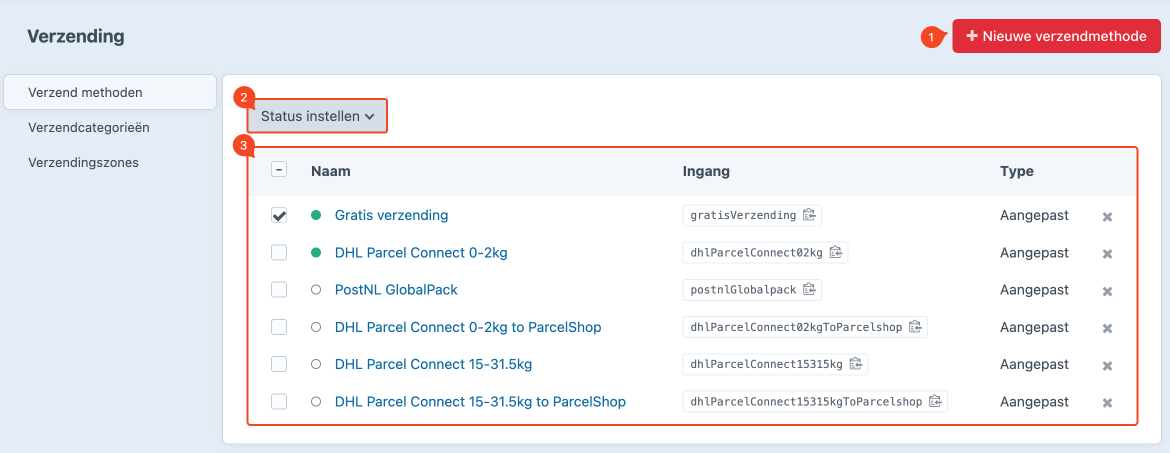Delete DHL Parcel Connect 15-31.5kg to ParcelShop
This screenshot has height=453, width=1170.
click(1107, 403)
